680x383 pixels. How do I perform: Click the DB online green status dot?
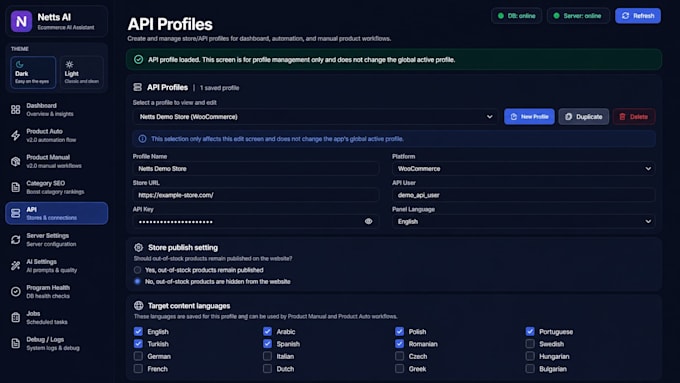(x=501, y=16)
